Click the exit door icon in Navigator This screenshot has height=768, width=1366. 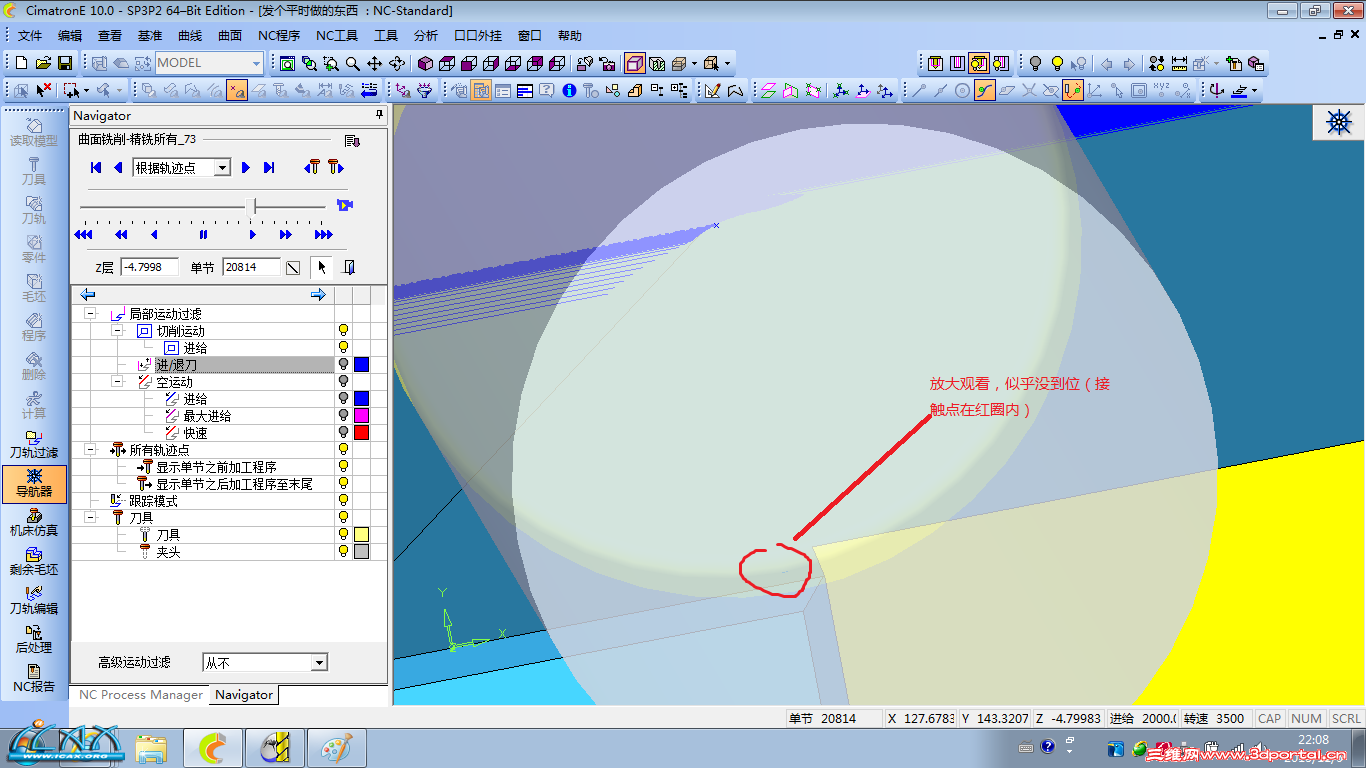click(349, 267)
